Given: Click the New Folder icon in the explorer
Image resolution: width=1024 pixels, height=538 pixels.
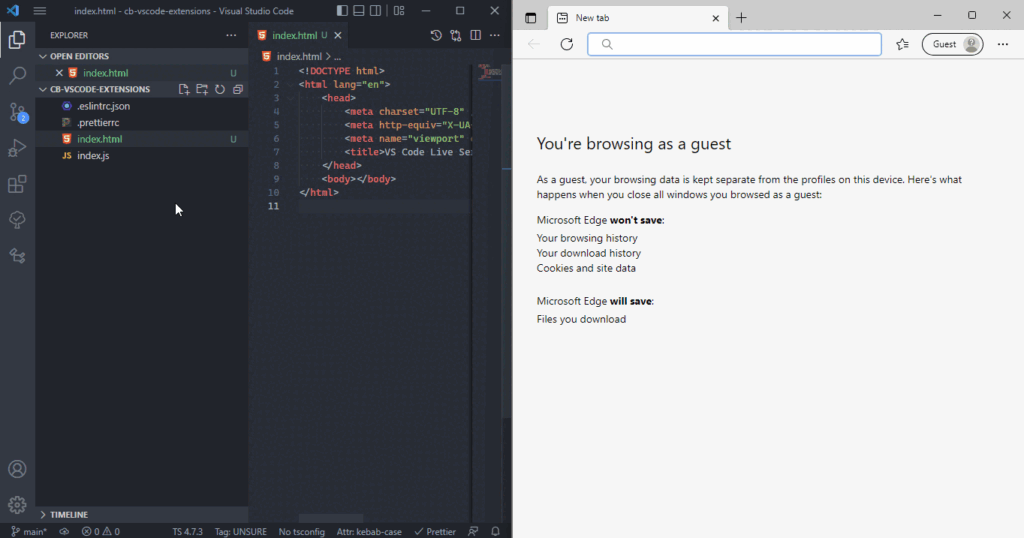Looking at the screenshot, I should pos(202,89).
